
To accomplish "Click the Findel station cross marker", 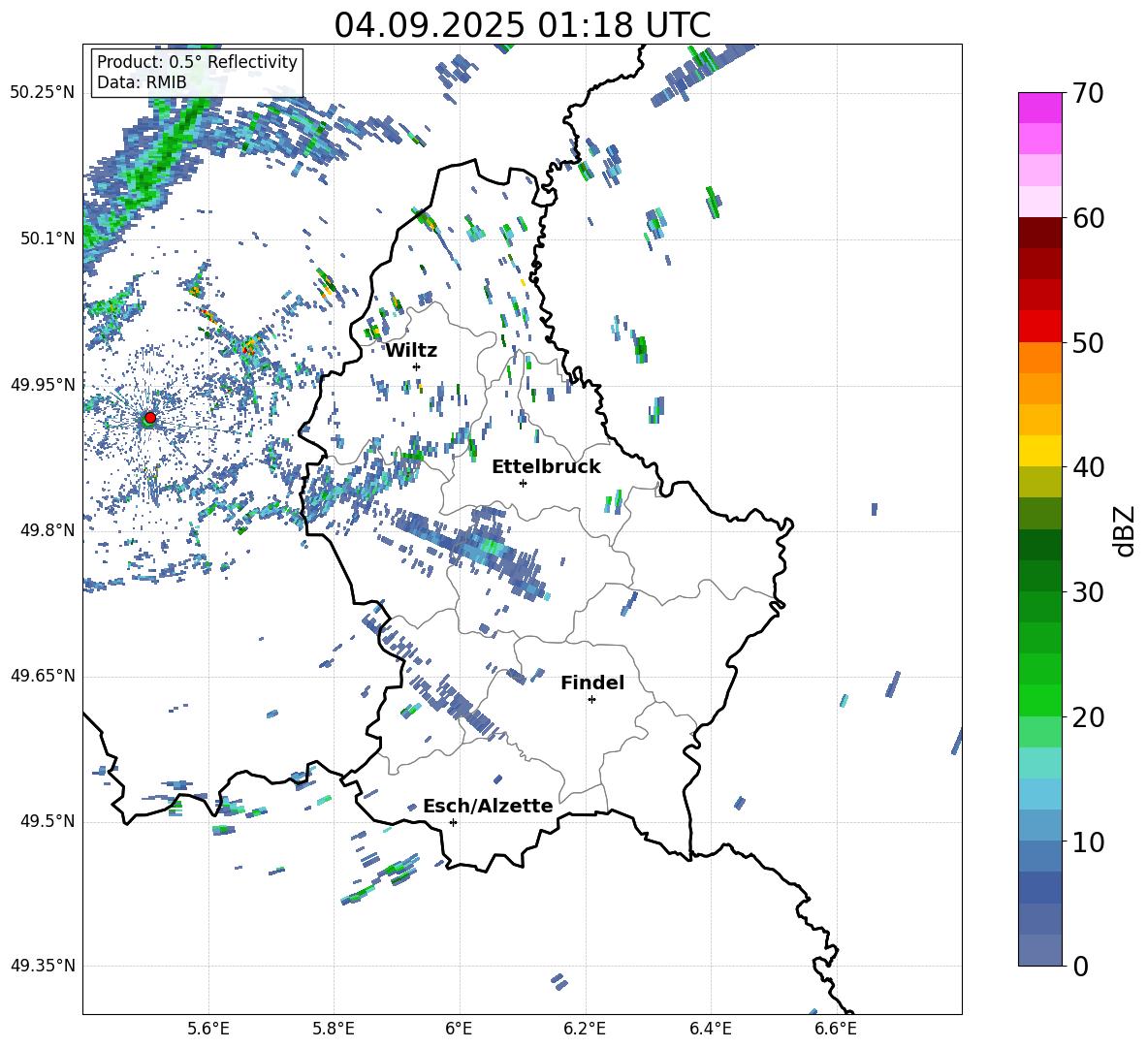I will [591, 700].
